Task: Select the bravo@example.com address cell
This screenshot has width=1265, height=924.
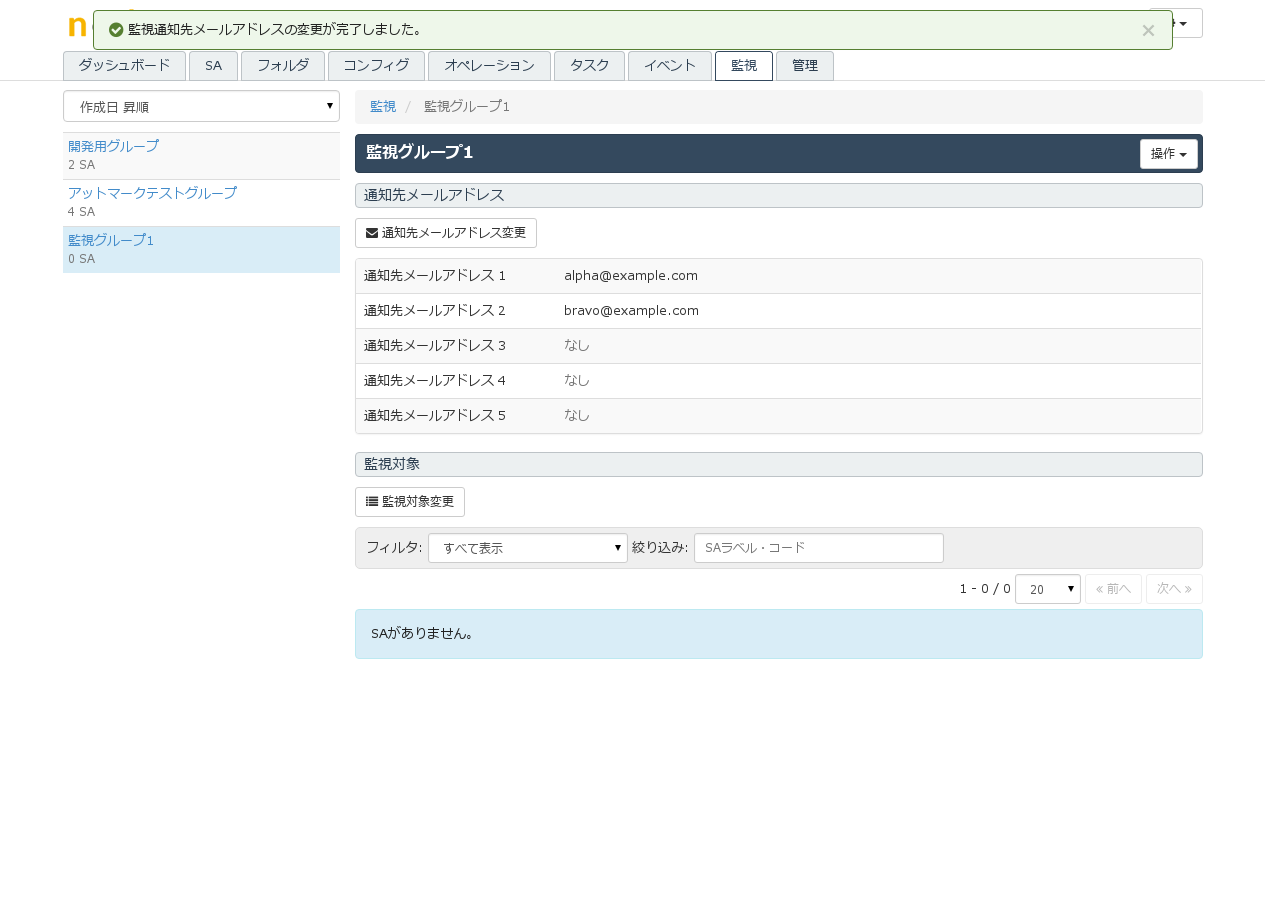Action: click(x=631, y=311)
